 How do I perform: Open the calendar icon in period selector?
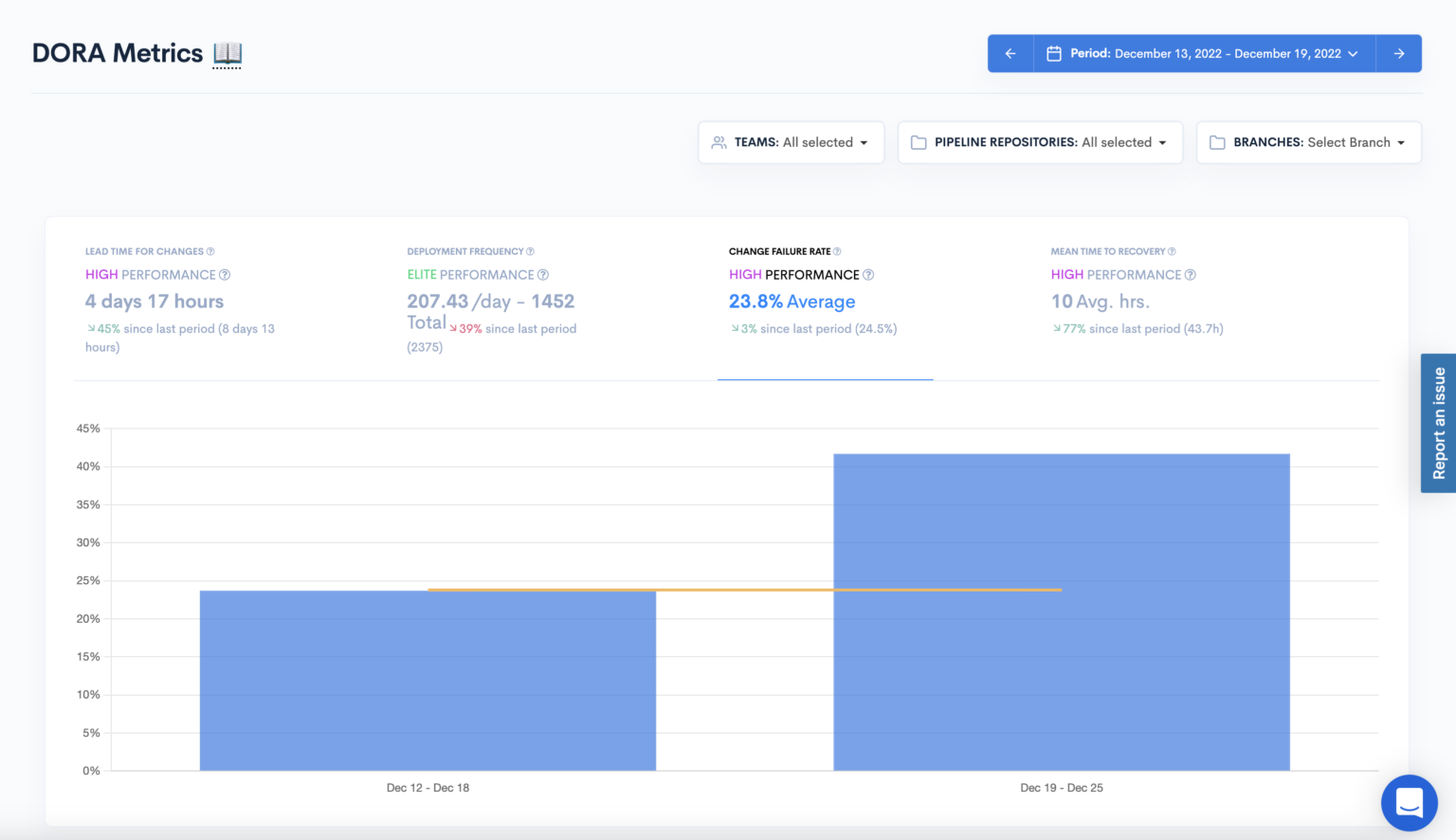(x=1054, y=53)
